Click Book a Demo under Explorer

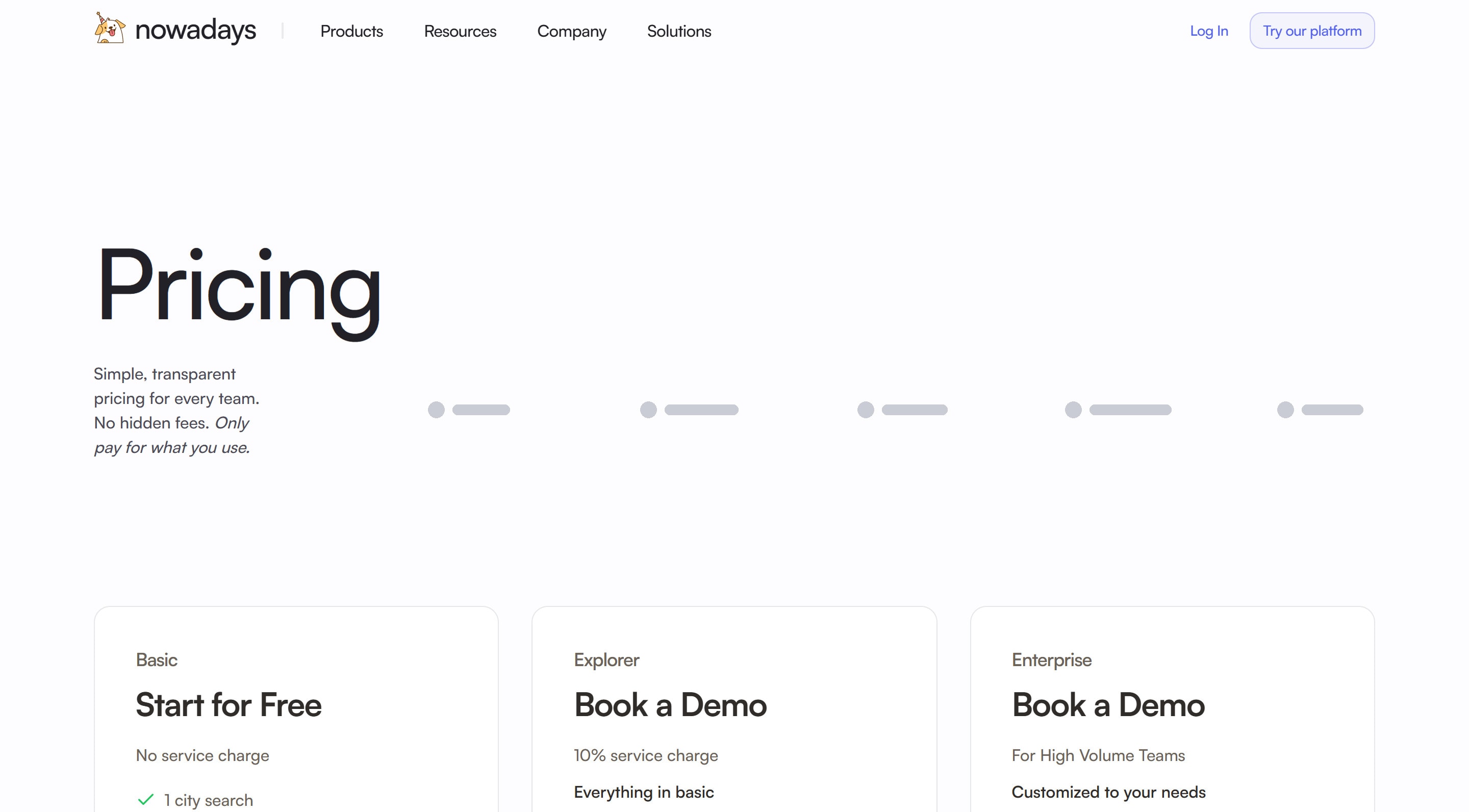click(670, 705)
